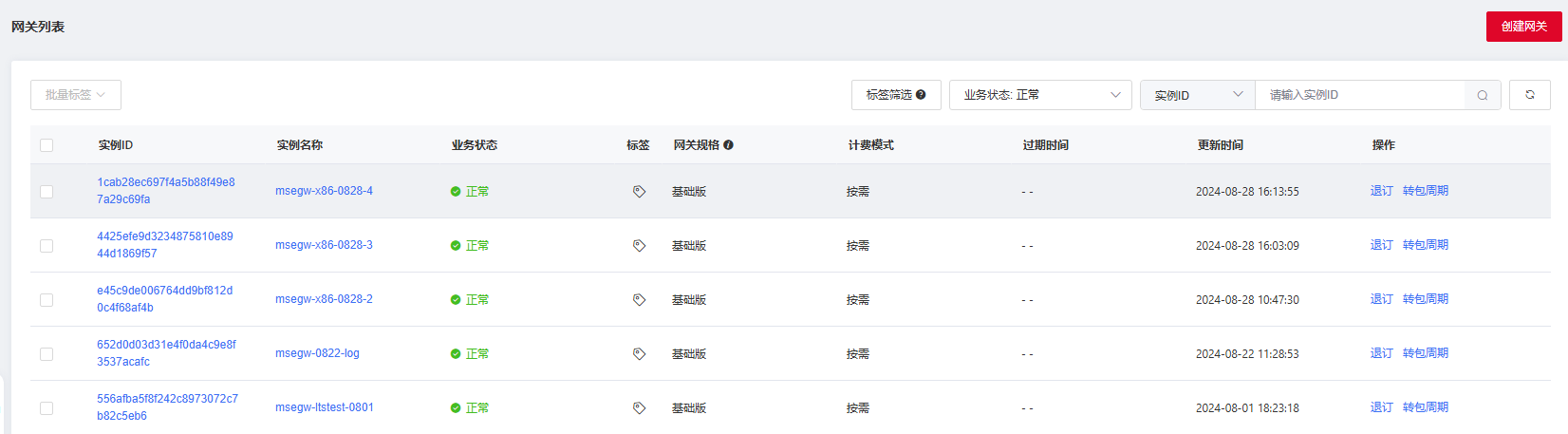This screenshot has width=1568, height=434.
Task: Click the search magnifier icon
Action: click(x=1483, y=95)
